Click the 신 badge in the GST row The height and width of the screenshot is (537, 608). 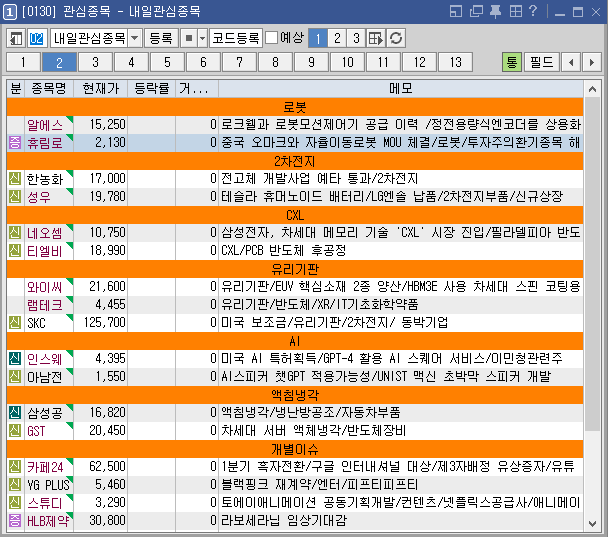click(x=15, y=430)
